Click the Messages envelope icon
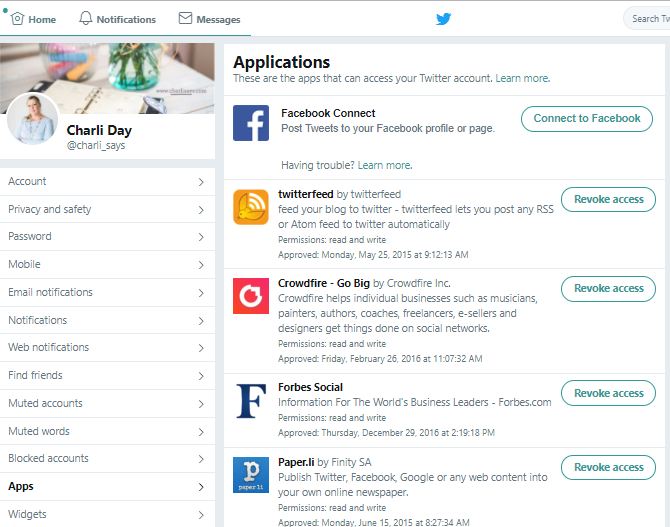 pyautogui.click(x=185, y=18)
